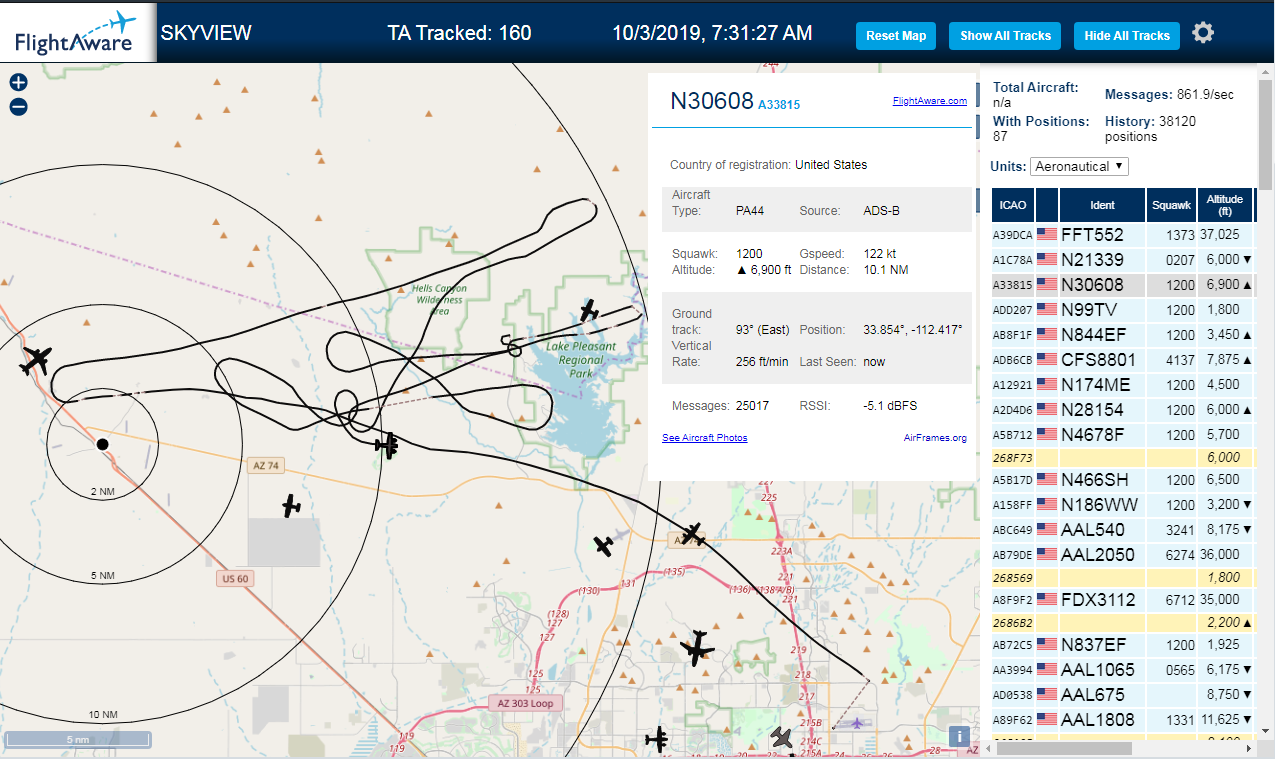Click the receiver site black dot marker

[102, 443]
